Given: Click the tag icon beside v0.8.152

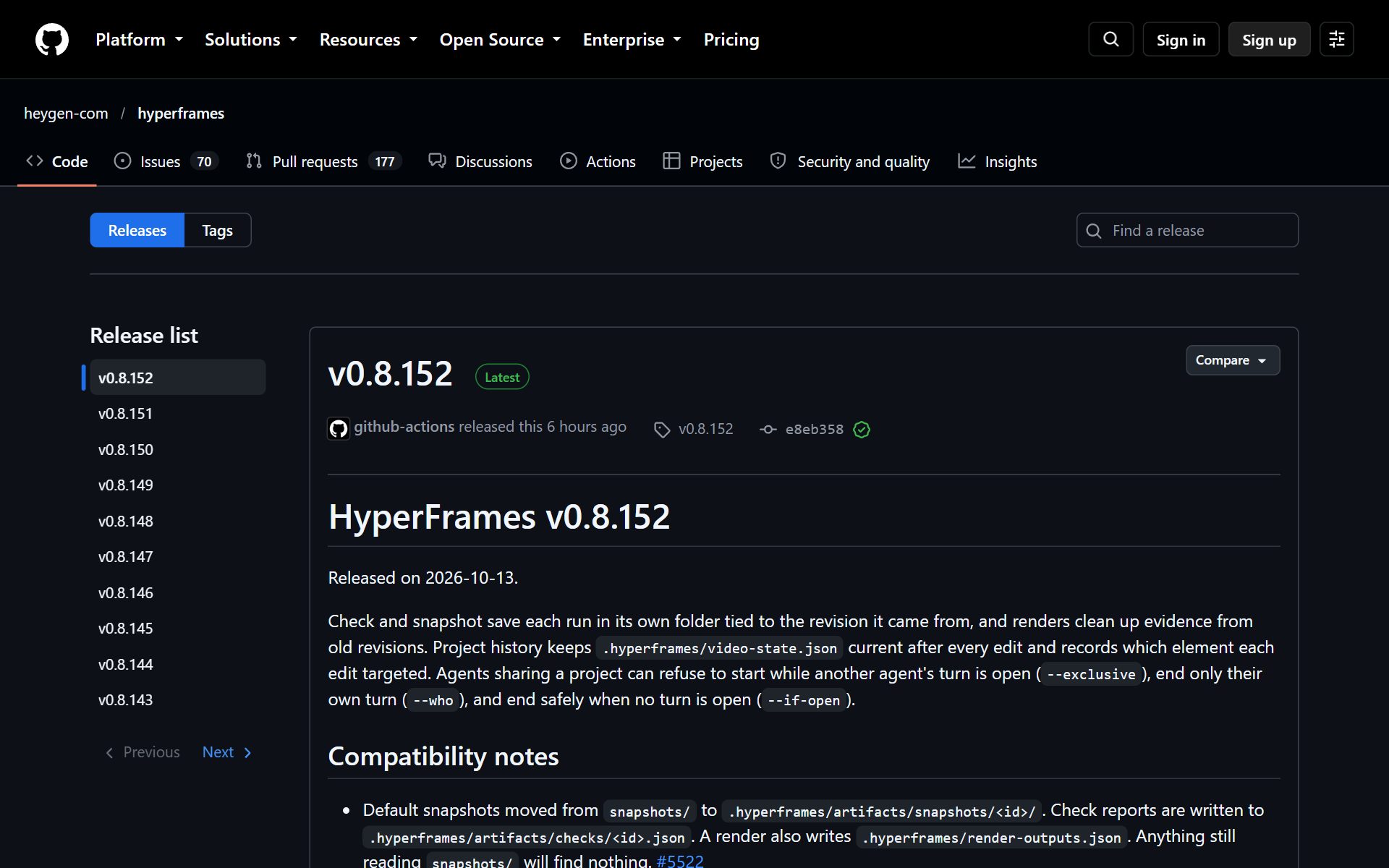Looking at the screenshot, I should click(x=661, y=430).
